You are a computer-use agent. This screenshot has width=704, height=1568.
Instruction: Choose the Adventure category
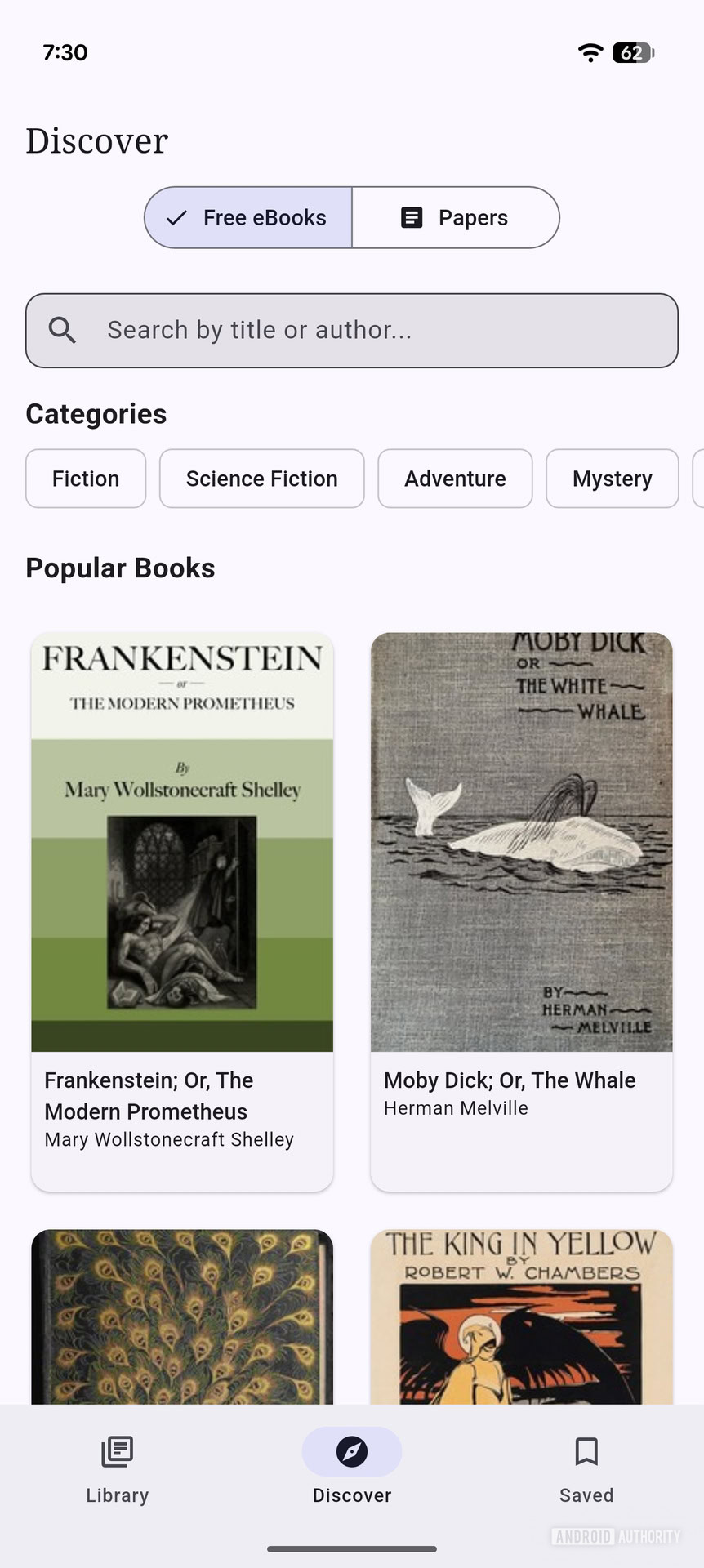pos(455,479)
